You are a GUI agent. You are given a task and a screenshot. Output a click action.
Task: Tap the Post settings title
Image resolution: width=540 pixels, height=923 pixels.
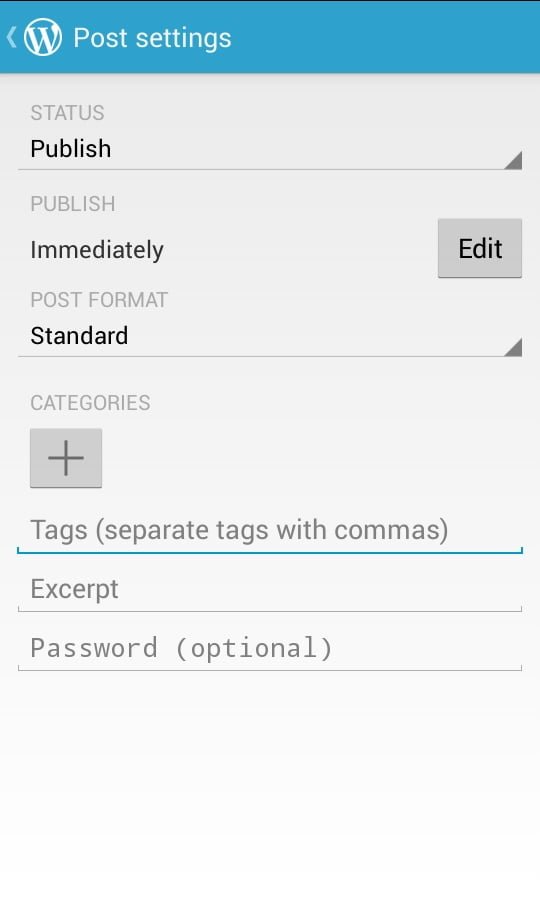click(x=152, y=38)
